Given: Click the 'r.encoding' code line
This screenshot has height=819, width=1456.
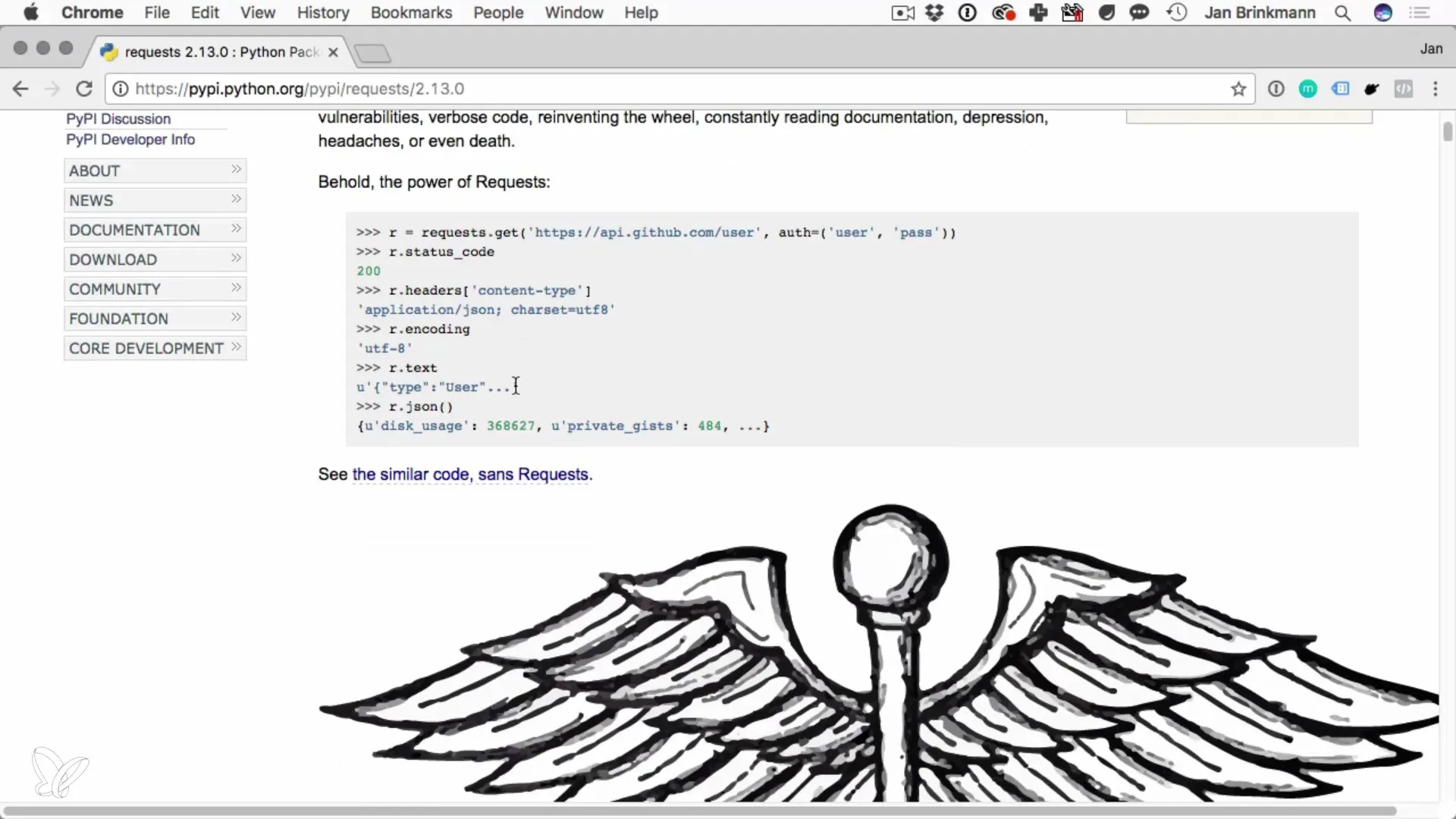Looking at the screenshot, I should click(413, 329).
